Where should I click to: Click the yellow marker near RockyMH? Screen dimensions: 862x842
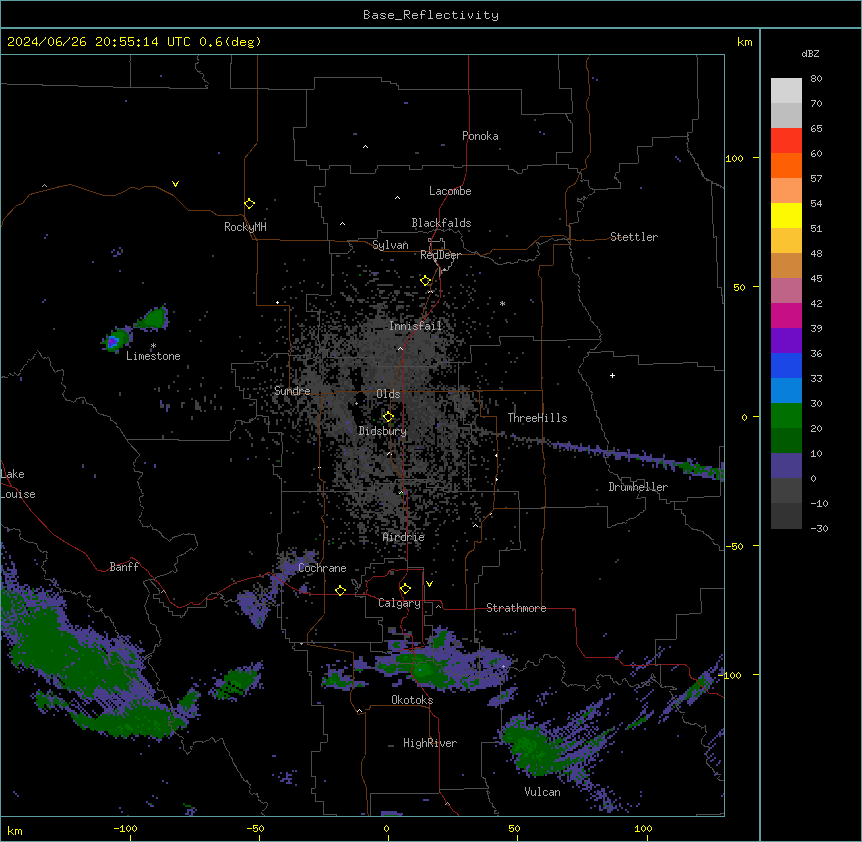tap(250, 204)
